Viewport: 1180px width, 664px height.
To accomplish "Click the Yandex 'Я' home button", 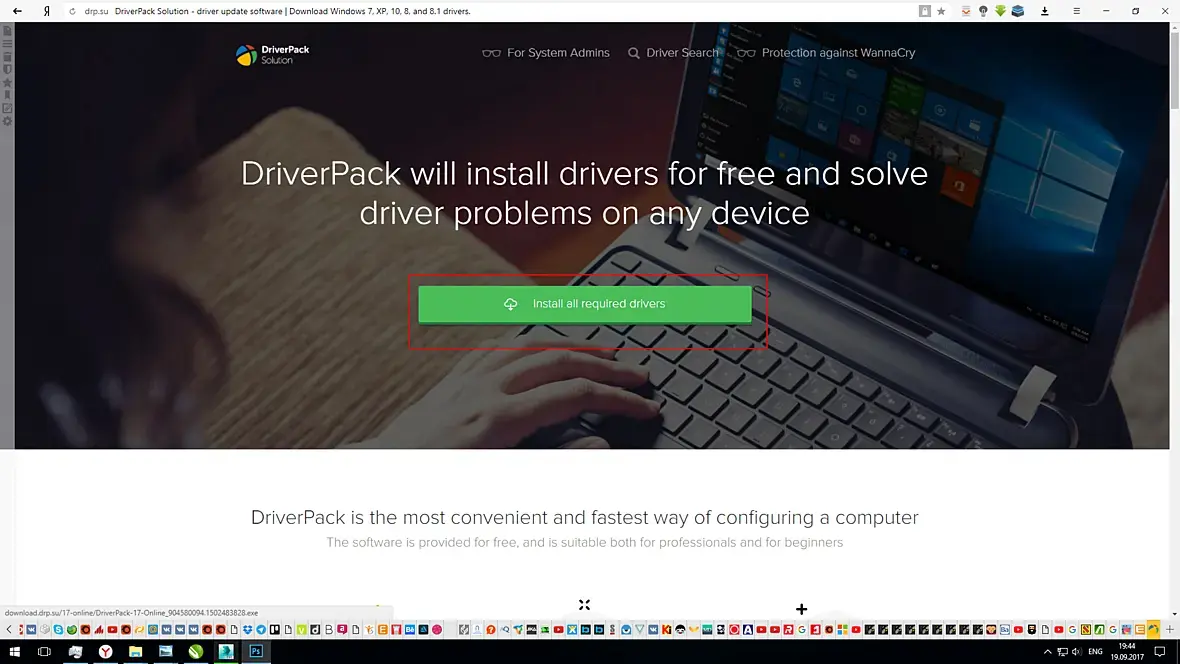I will coord(47,11).
